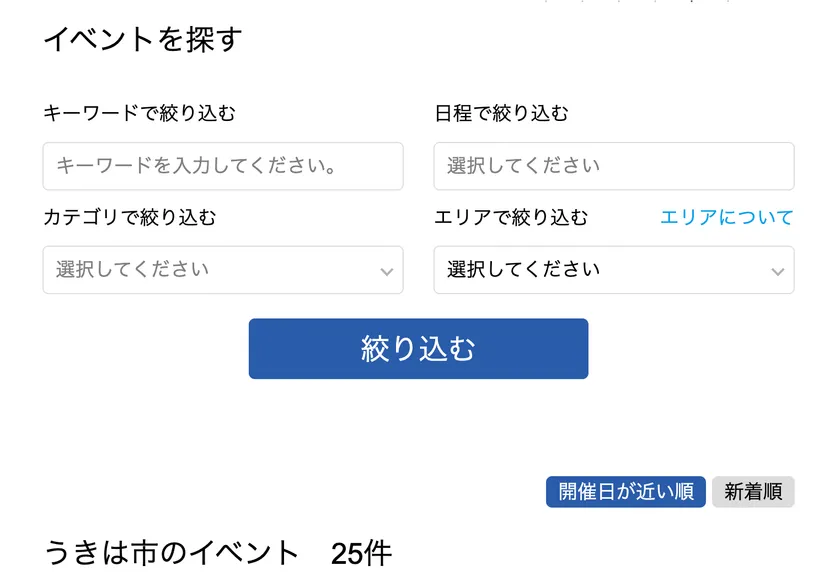Open the 日程で絞り込む date field
The image size is (840, 585).
click(x=613, y=166)
